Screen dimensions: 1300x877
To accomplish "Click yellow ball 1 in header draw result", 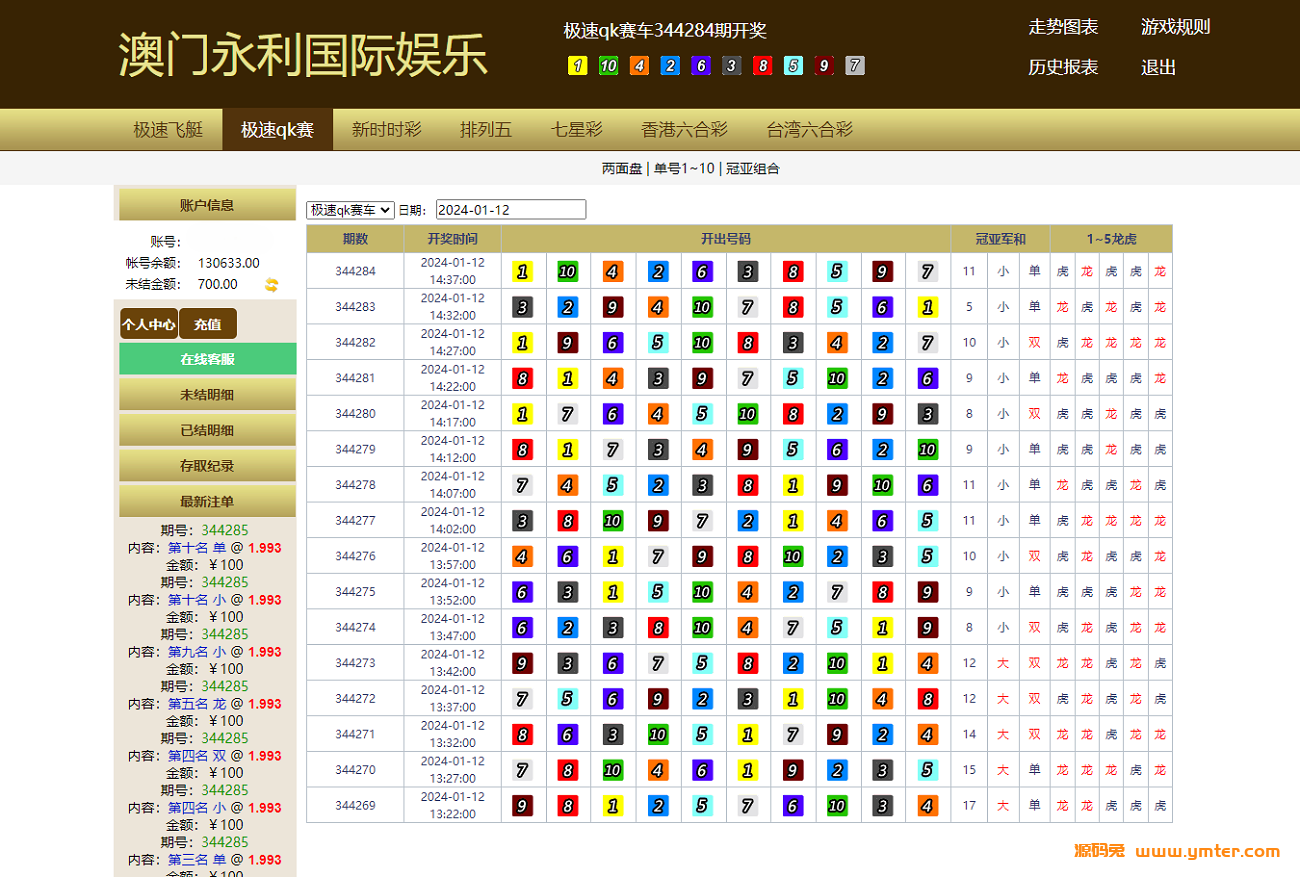I will (577, 66).
